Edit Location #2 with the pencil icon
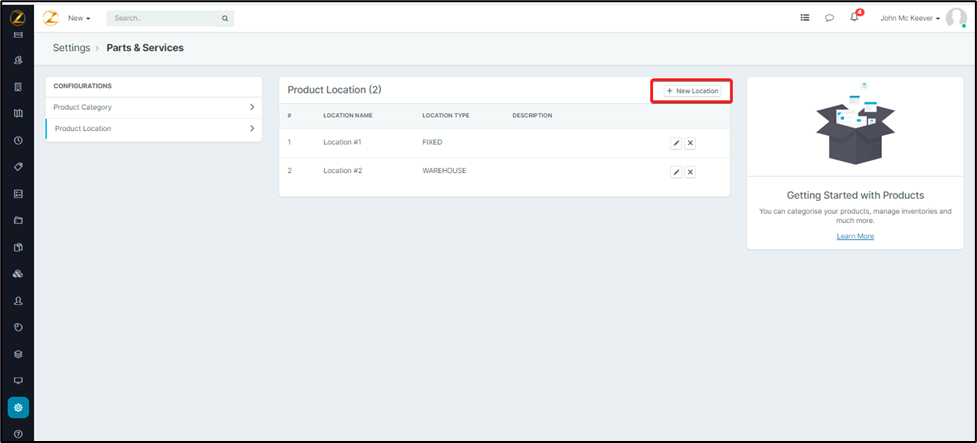Viewport: 977px width, 443px height. point(676,172)
